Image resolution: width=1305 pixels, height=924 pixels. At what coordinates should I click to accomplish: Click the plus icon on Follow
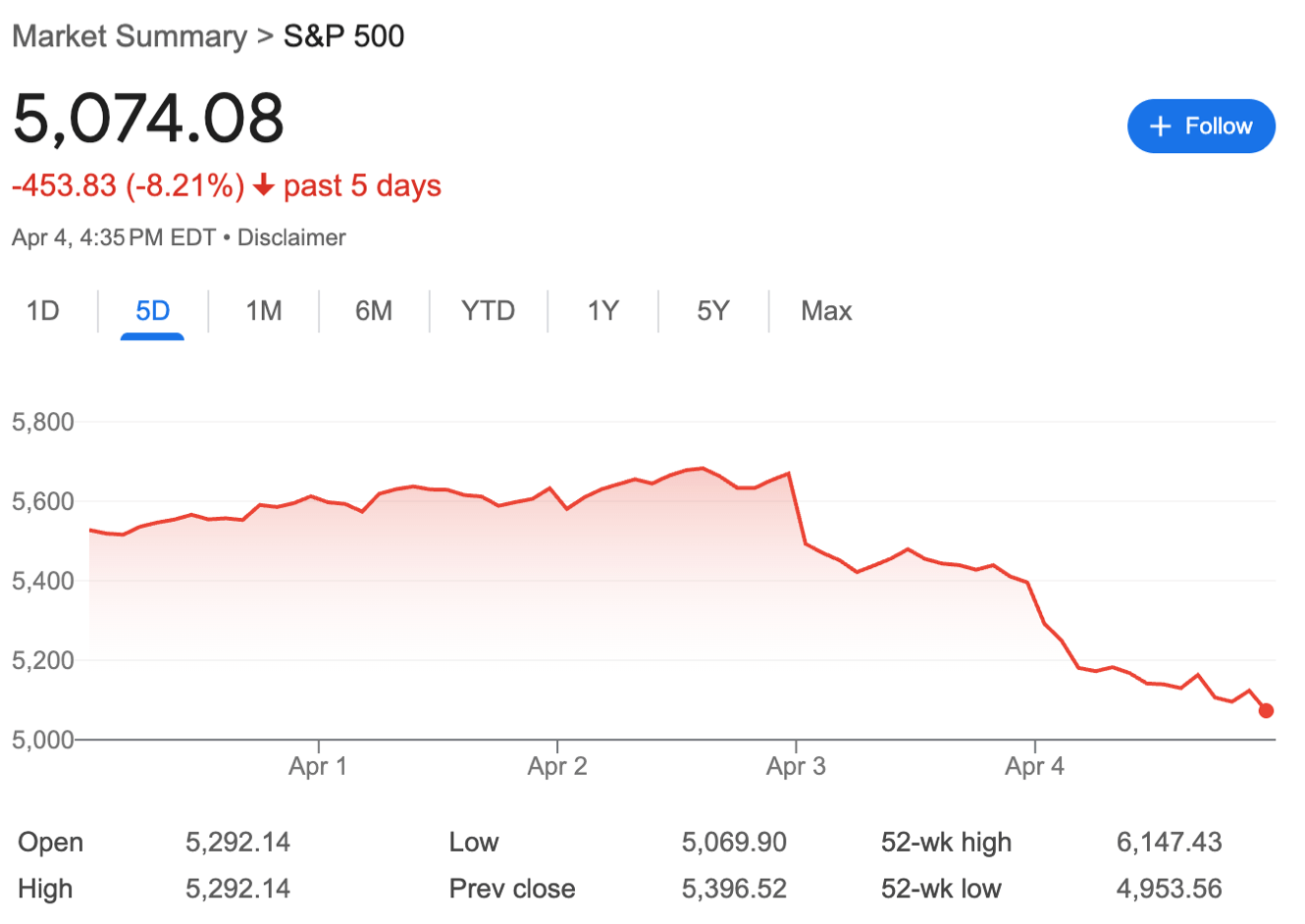coord(1160,127)
